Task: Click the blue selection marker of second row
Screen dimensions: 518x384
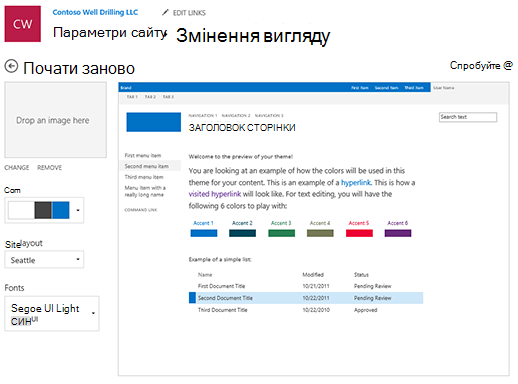Action: pyautogui.click(x=192, y=298)
